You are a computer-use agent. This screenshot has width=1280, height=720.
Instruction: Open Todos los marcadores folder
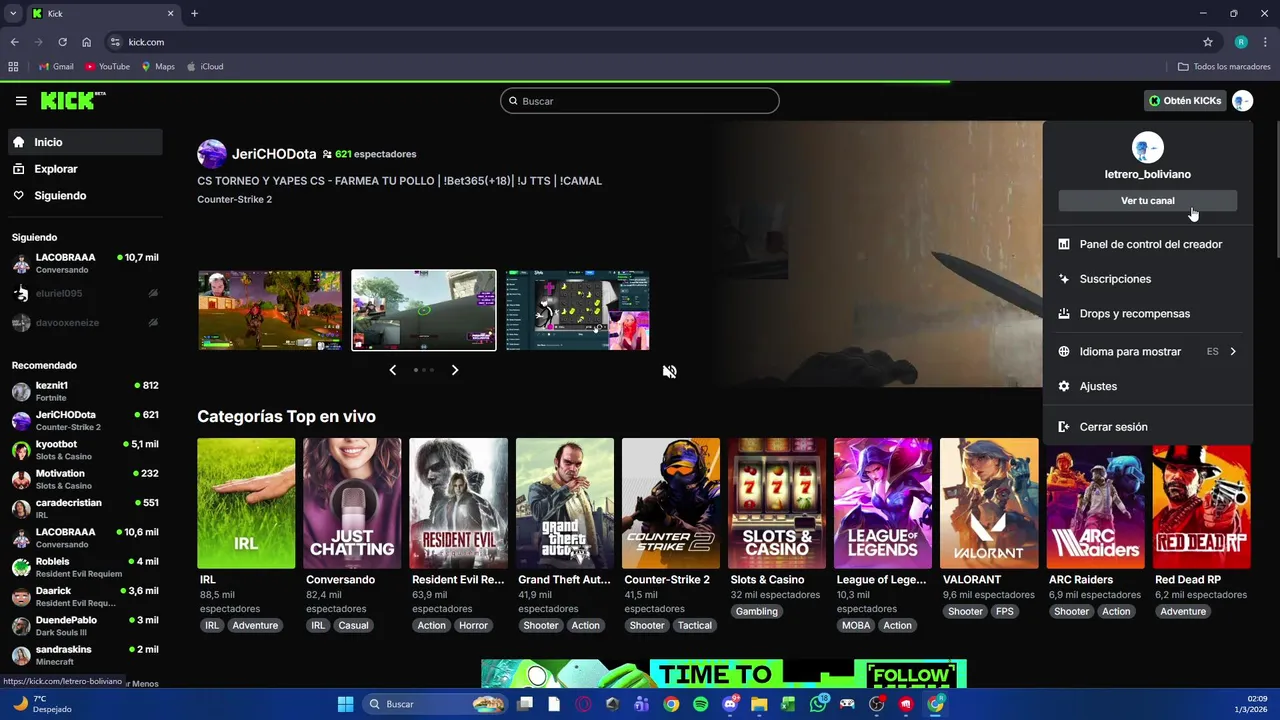click(1224, 67)
